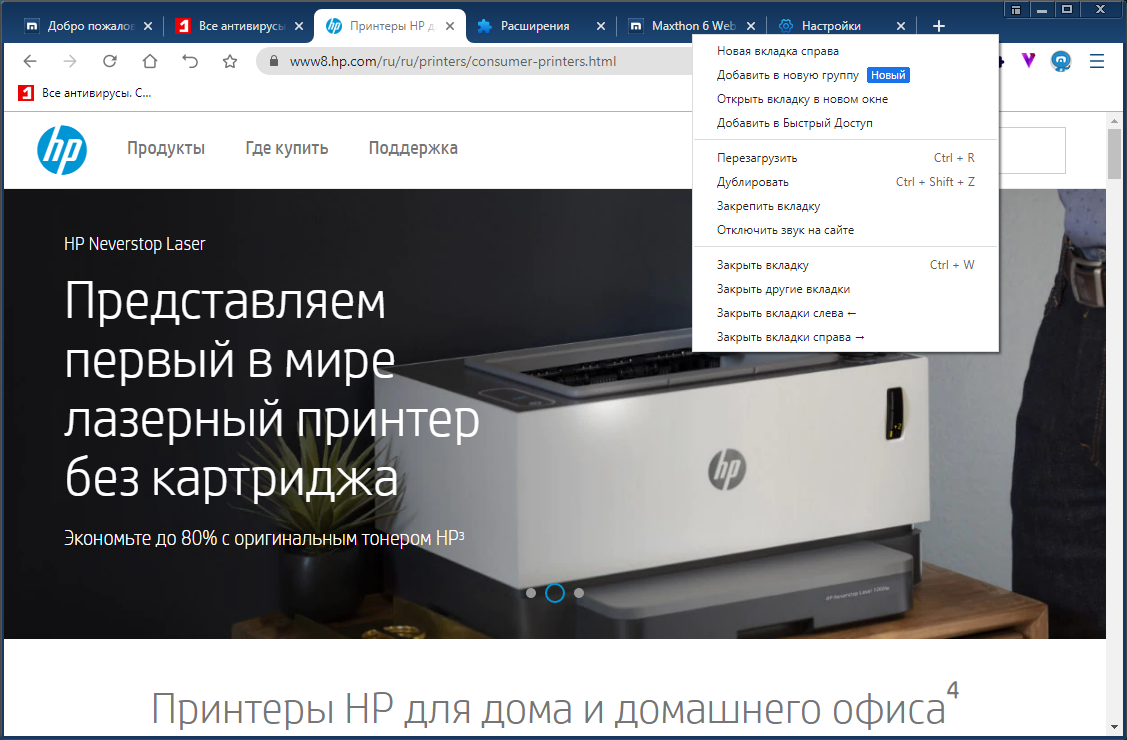The image size is (1127, 740).
Task: Click the HP Neverstop Laser heading text
Action: click(134, 244)
